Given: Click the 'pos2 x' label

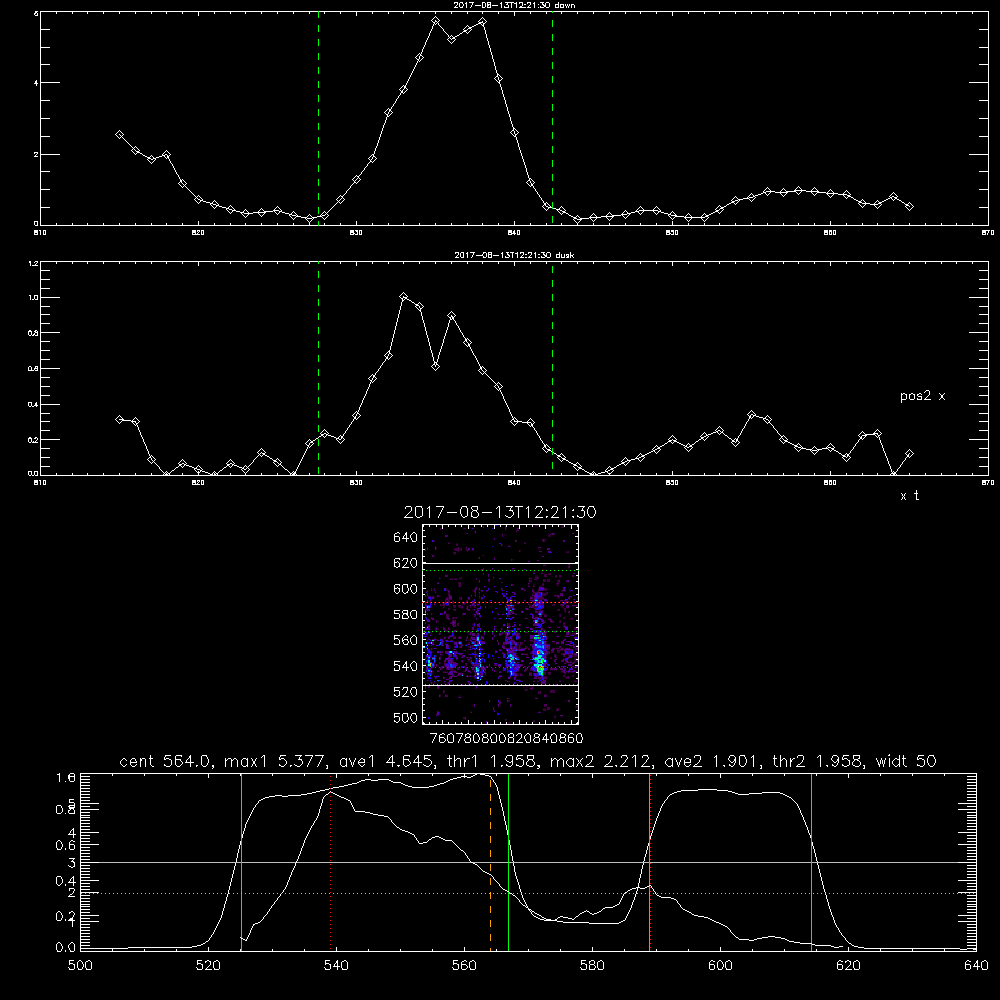Looking at the screenshot, I should [x=922, y=396].
